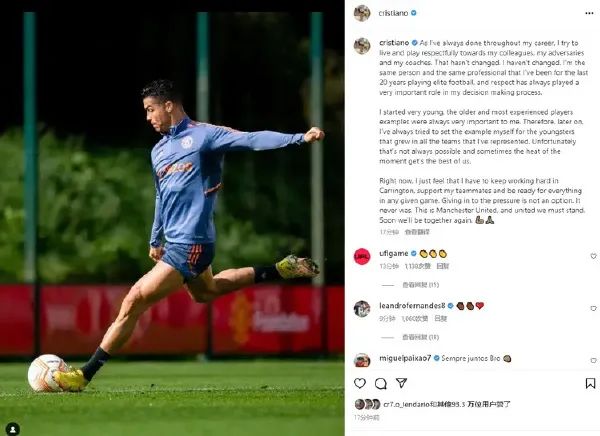View translation of the caption
This screenshot has width=600, height=436.
pos(417,232)
